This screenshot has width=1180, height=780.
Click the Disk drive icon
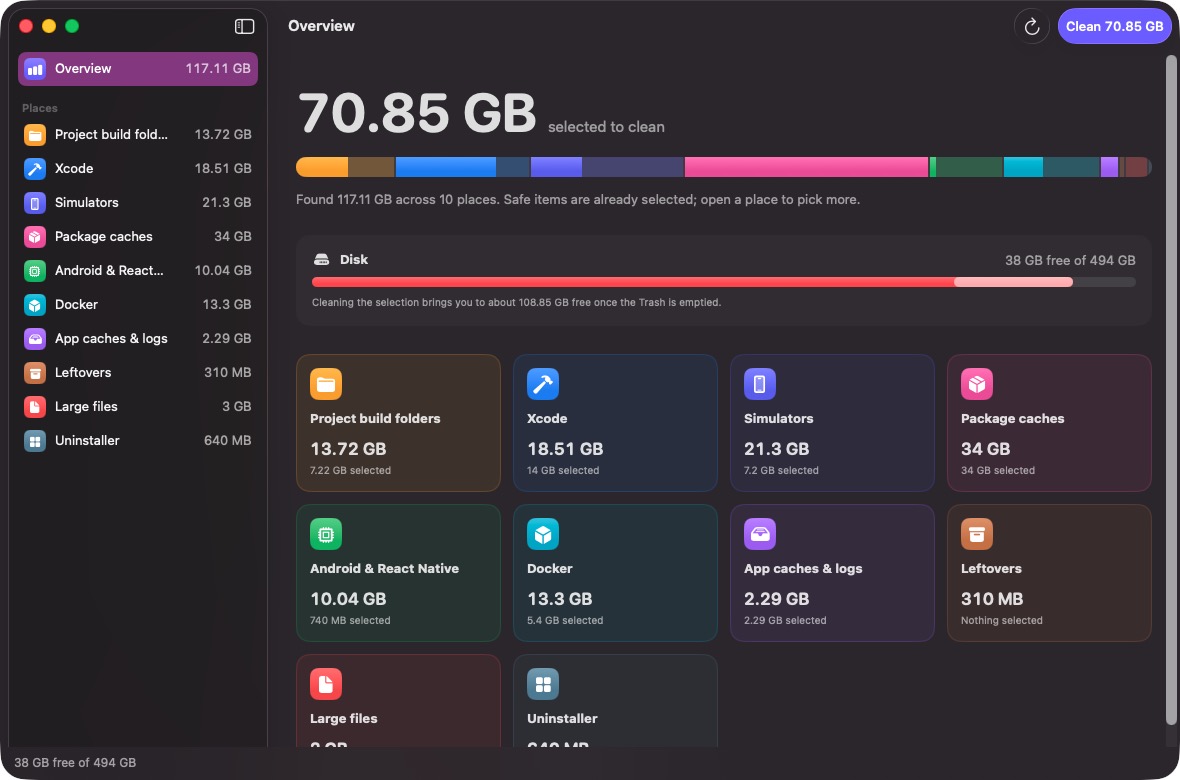(x=321, y=260)
